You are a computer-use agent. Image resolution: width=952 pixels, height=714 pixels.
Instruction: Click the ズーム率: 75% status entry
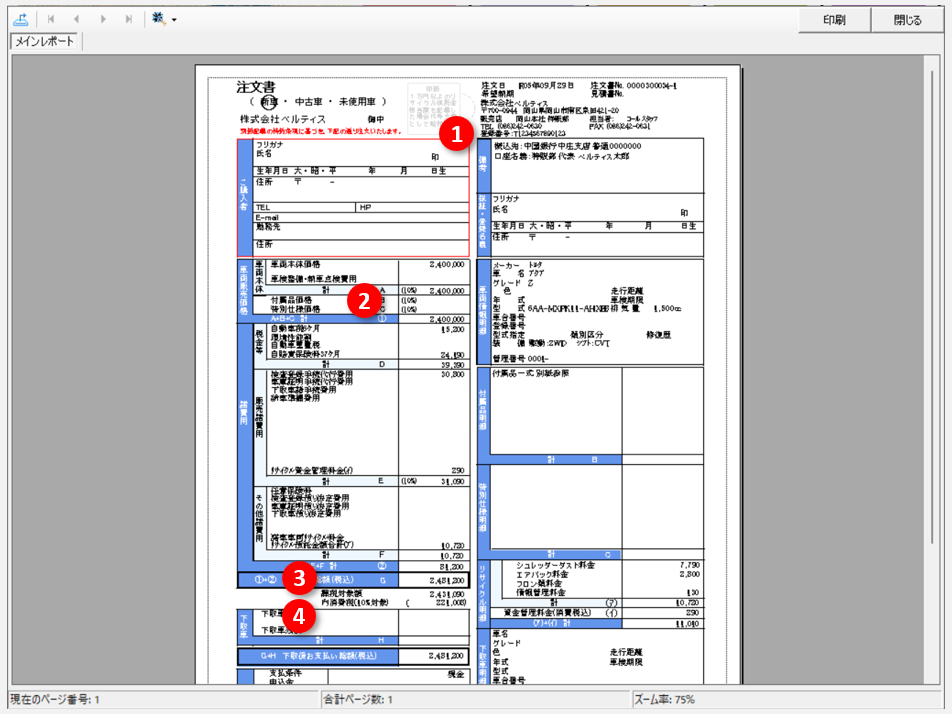tap(664, 700)
